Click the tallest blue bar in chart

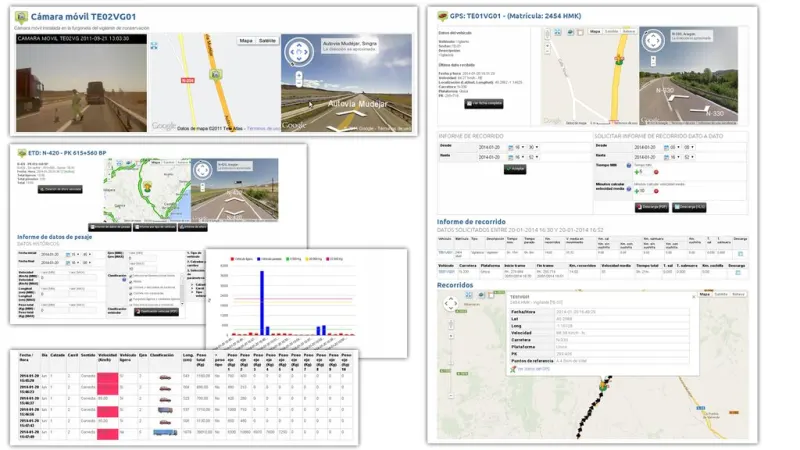[262, 303]
